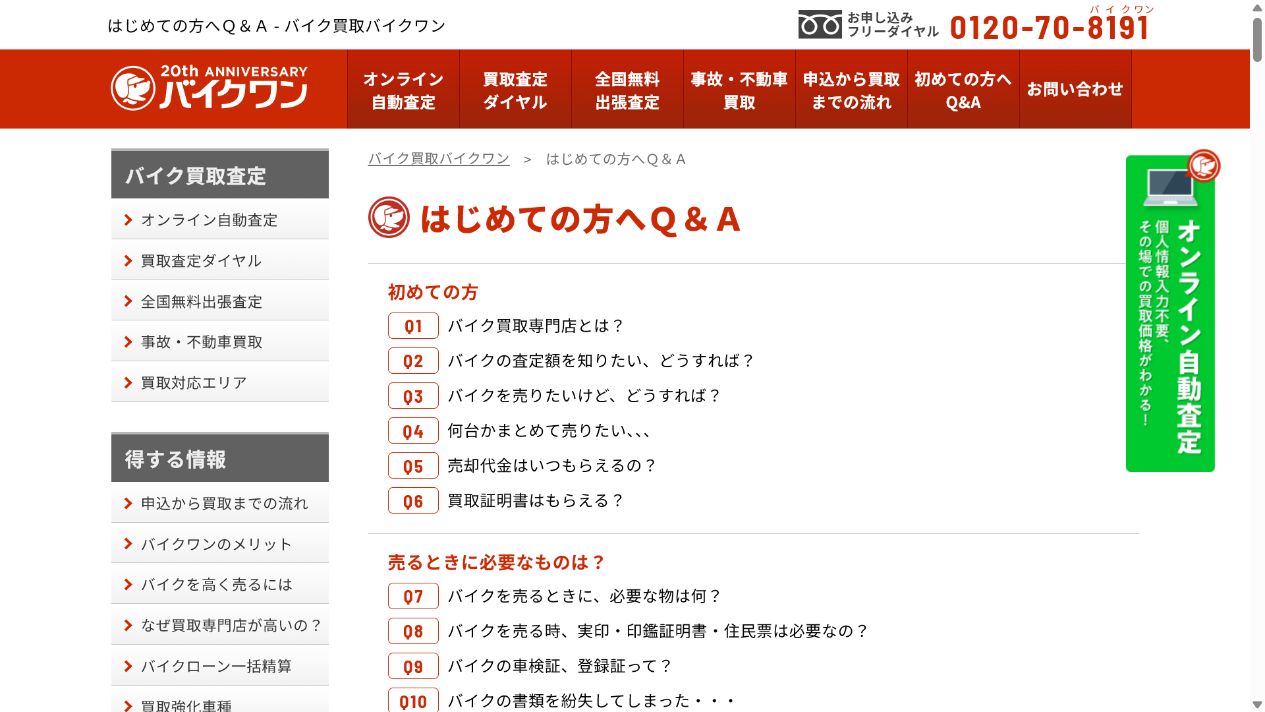The width and height of the screenshot is (1265, 712).
Task: Go to なぜ買取専門店が高いの？ in the sidebar
Action: pos(220,626)
